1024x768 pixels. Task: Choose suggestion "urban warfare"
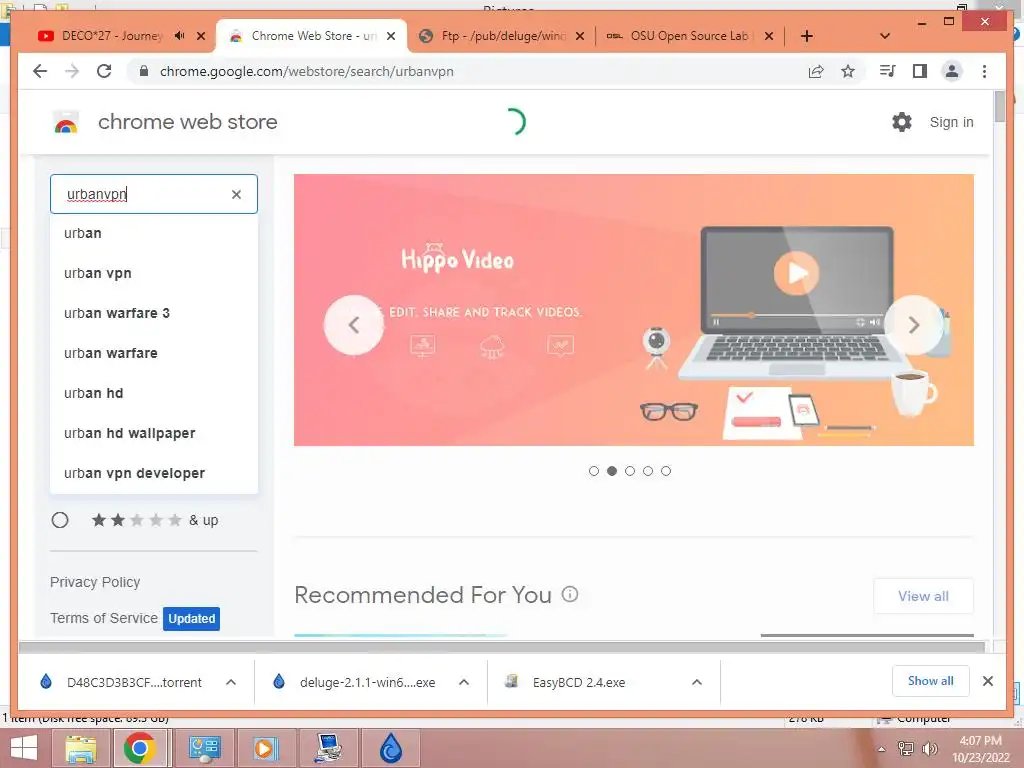(154, 353)
